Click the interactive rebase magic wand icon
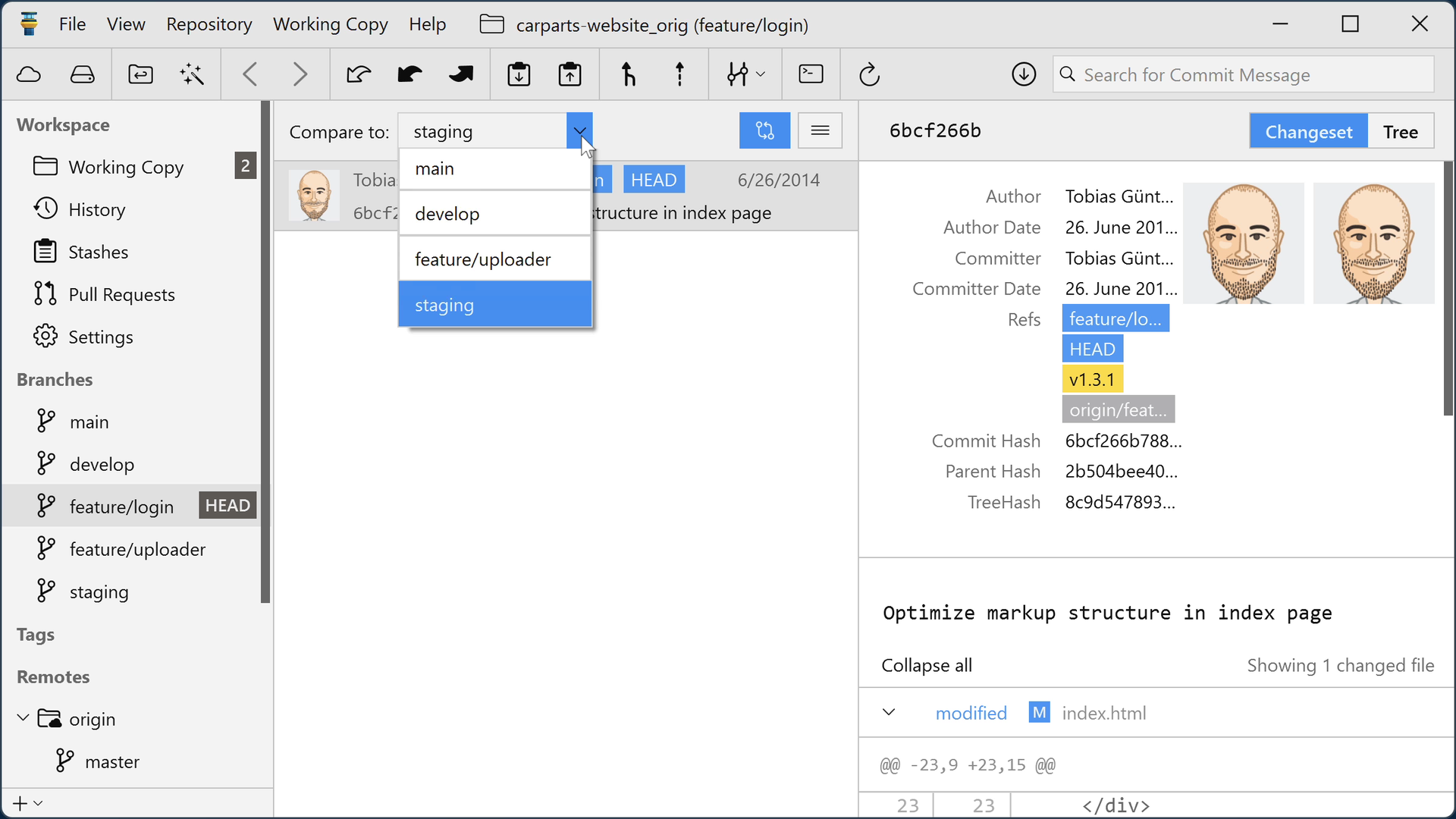The height and width of the screenshot is (819, 1456). point(192,74)
